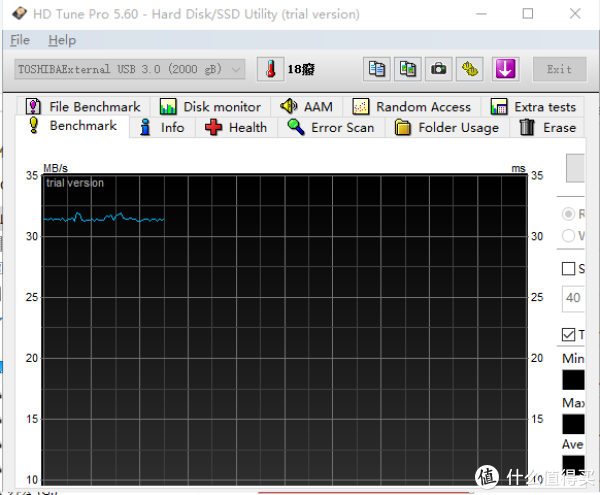
Task: Click the black Min value box
Action: coord(573,379)
